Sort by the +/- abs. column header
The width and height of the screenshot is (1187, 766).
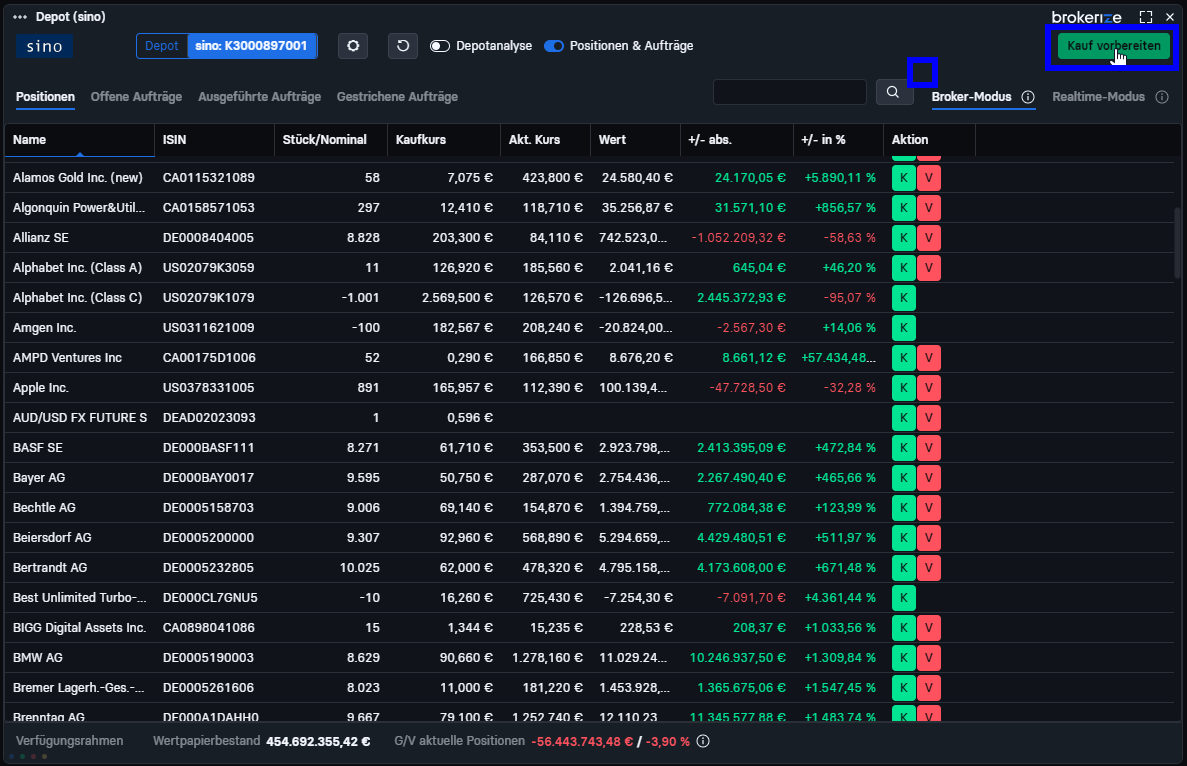pos(737,140)
